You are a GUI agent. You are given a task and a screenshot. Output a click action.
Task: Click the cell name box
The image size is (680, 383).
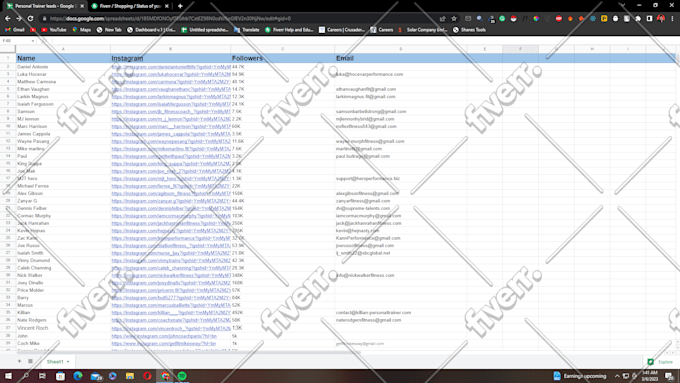[18, 41]
